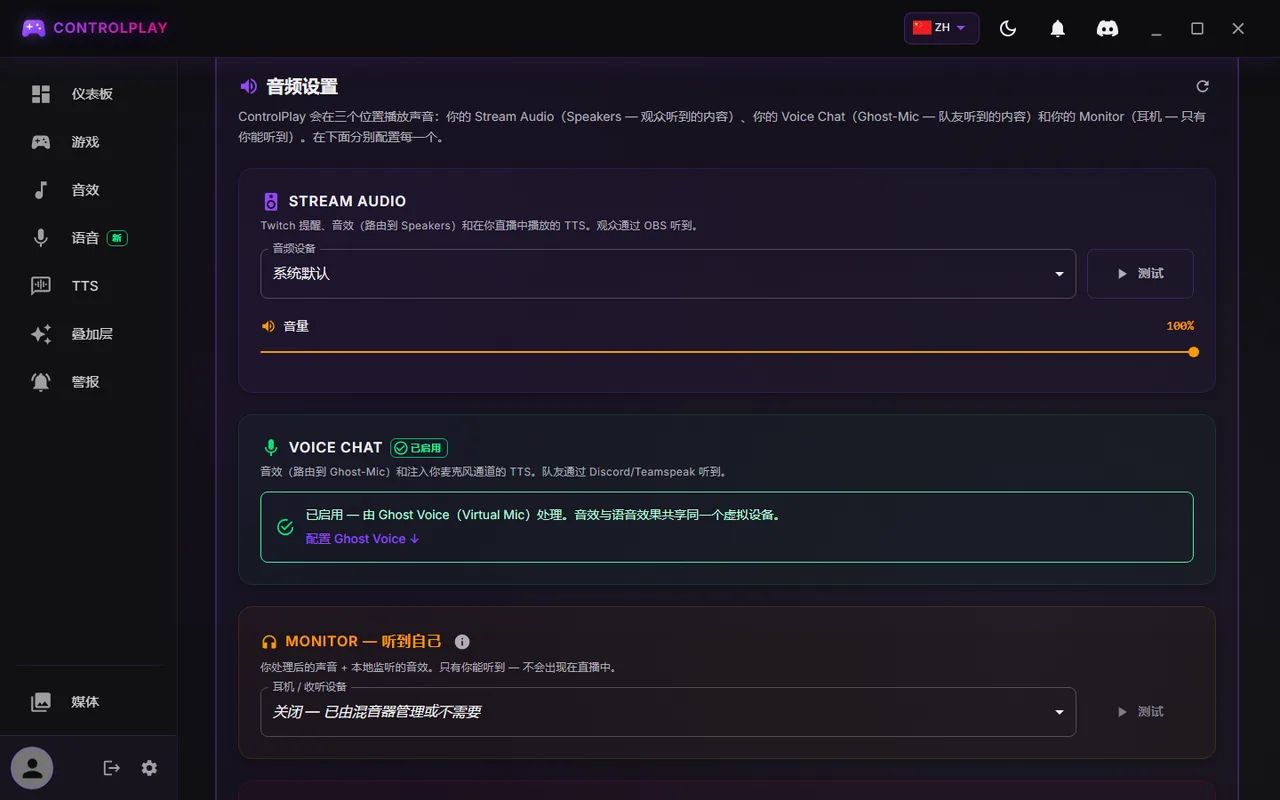This screenshot has height=800, width=1280.
Task: Expand the 耳机 / 收听设备 dropdown
Action: pos(668,712)
